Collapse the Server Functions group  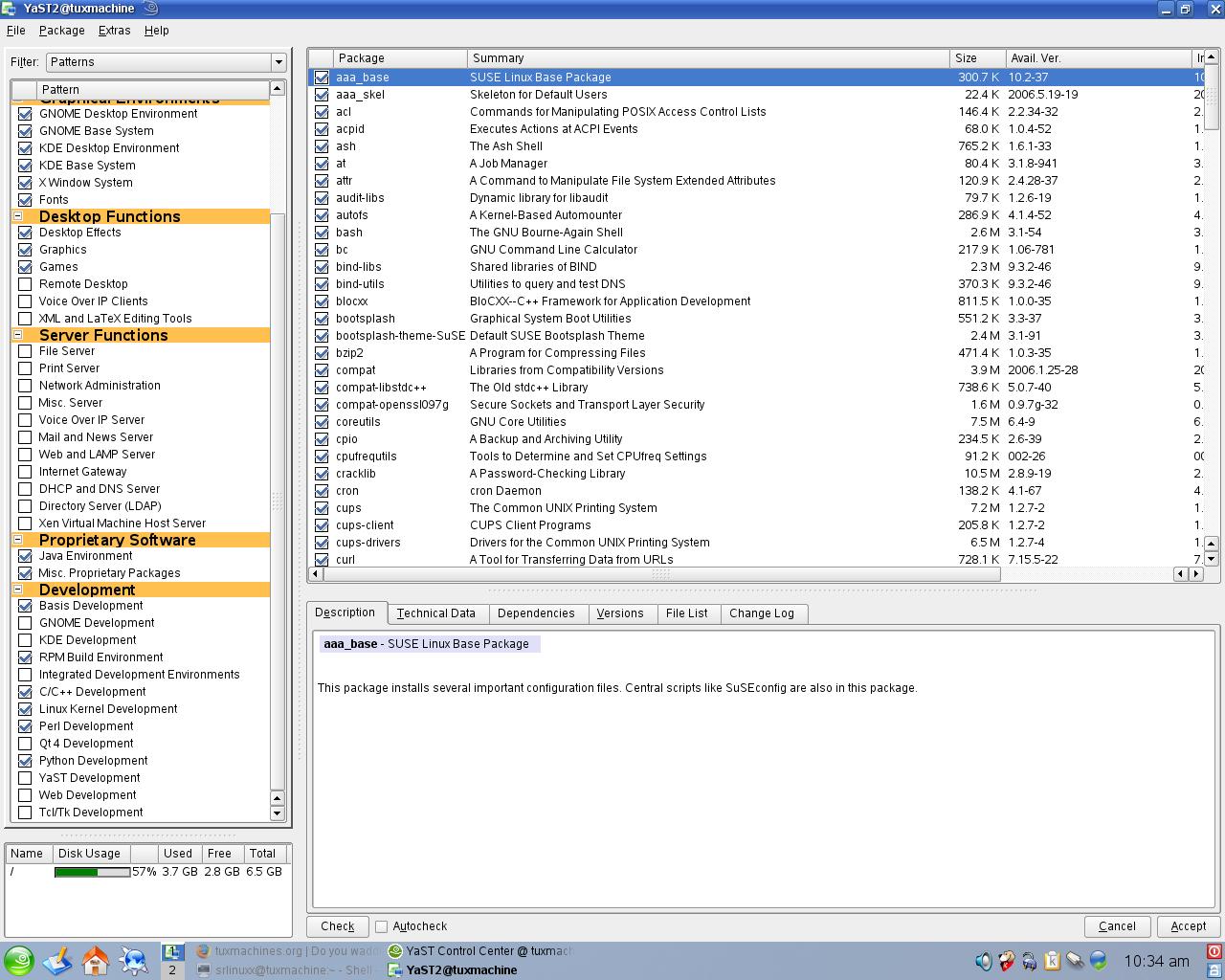pyautogui.click(x=17, y=335)
